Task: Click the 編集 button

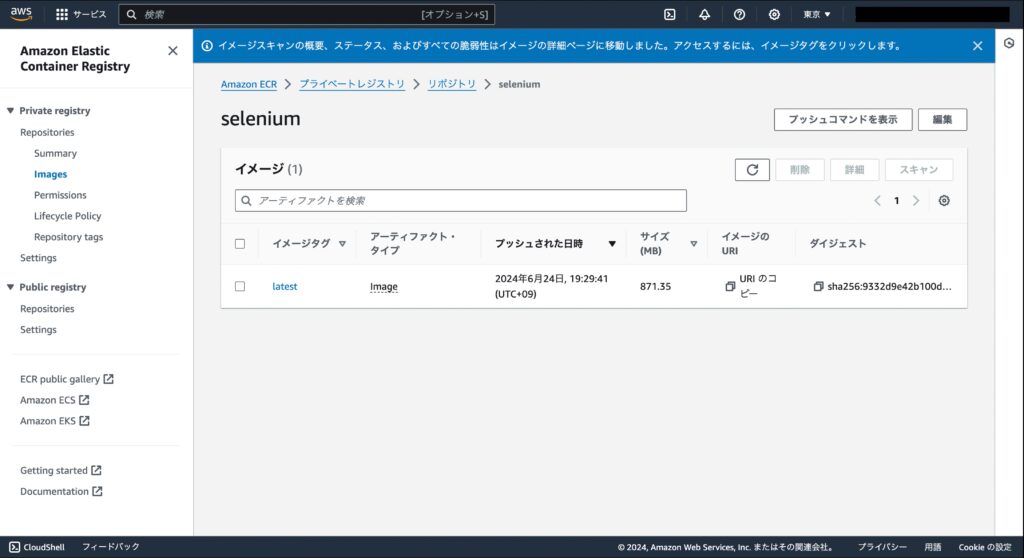Action: point(942,120)
